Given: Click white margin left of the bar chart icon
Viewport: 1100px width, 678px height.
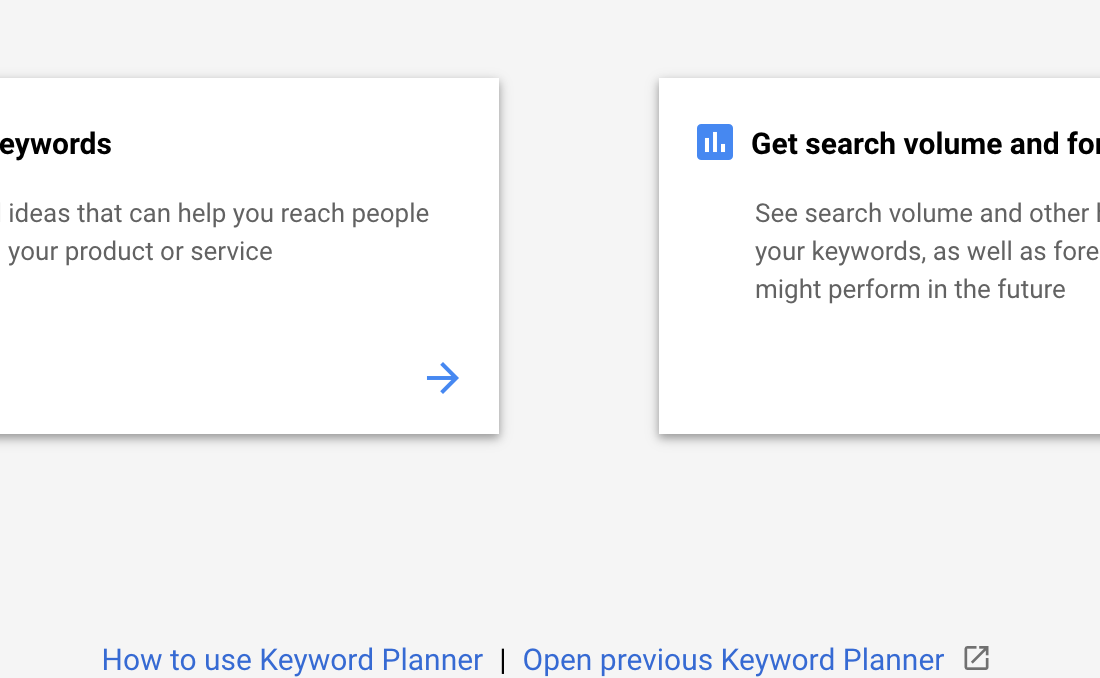Looking at the screenshot, I should tap(678, 142).
